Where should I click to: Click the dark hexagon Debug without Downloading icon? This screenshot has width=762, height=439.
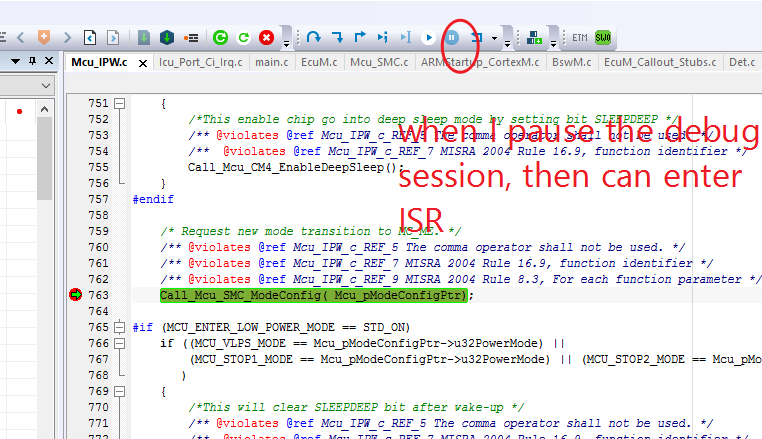[167, 37]
